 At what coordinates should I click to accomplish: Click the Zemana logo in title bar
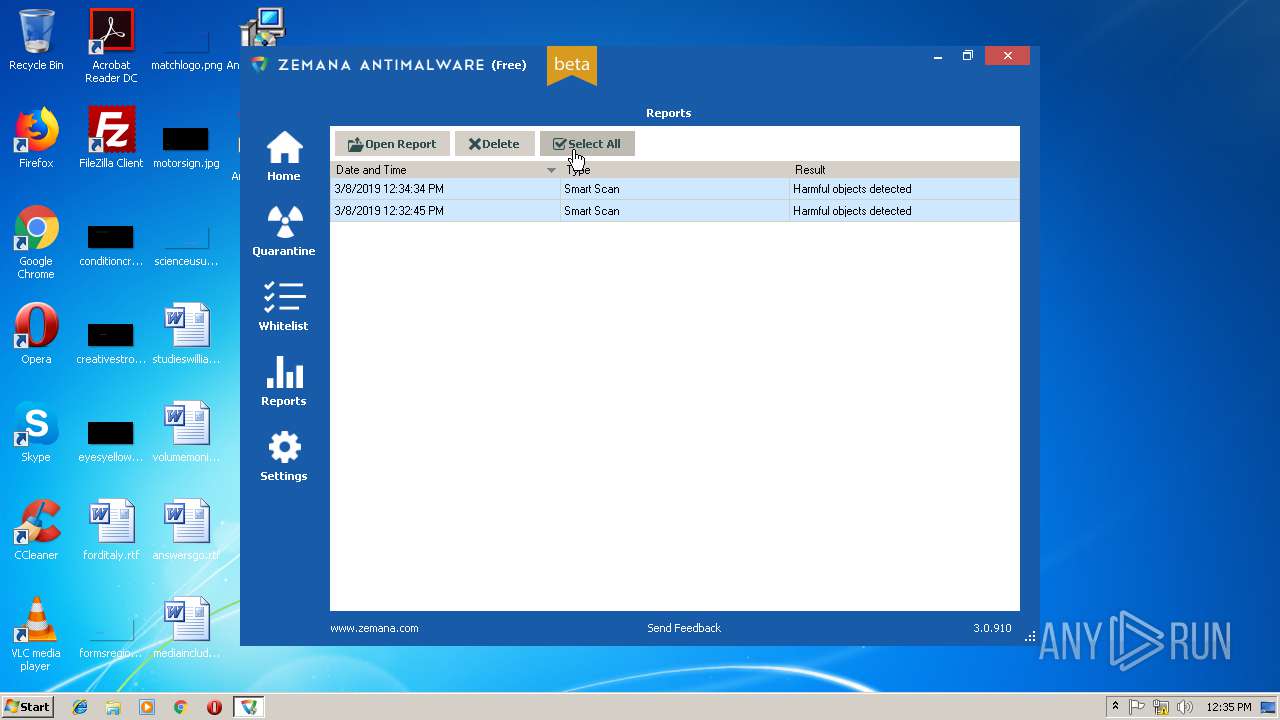point(260,65)
